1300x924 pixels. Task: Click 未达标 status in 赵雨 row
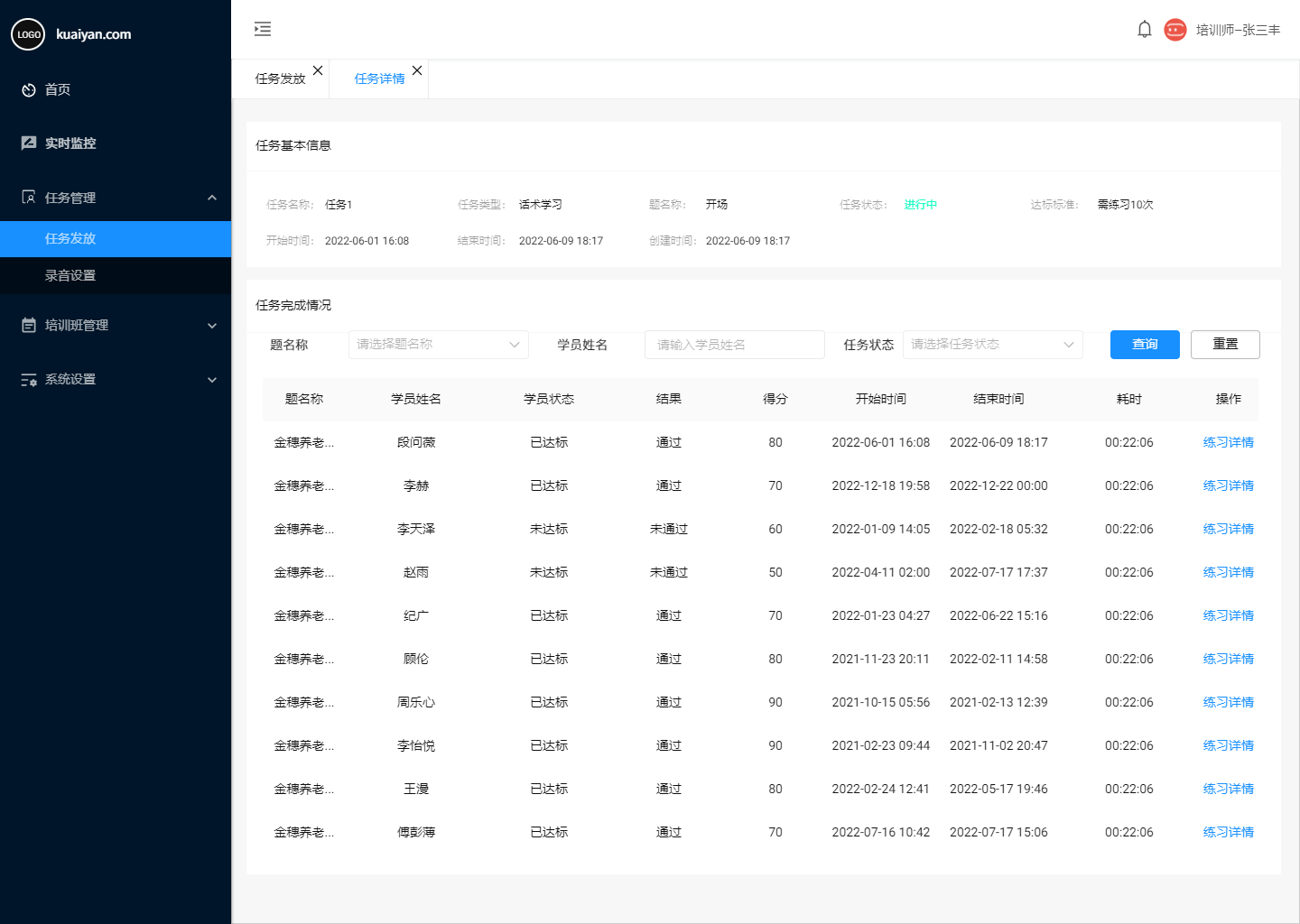pyautogui.click(x=549, y=572)
